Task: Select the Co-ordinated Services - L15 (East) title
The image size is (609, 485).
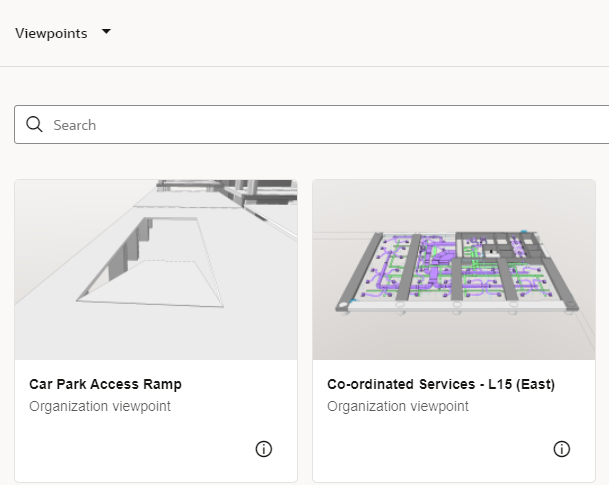Action: [441, 384]
